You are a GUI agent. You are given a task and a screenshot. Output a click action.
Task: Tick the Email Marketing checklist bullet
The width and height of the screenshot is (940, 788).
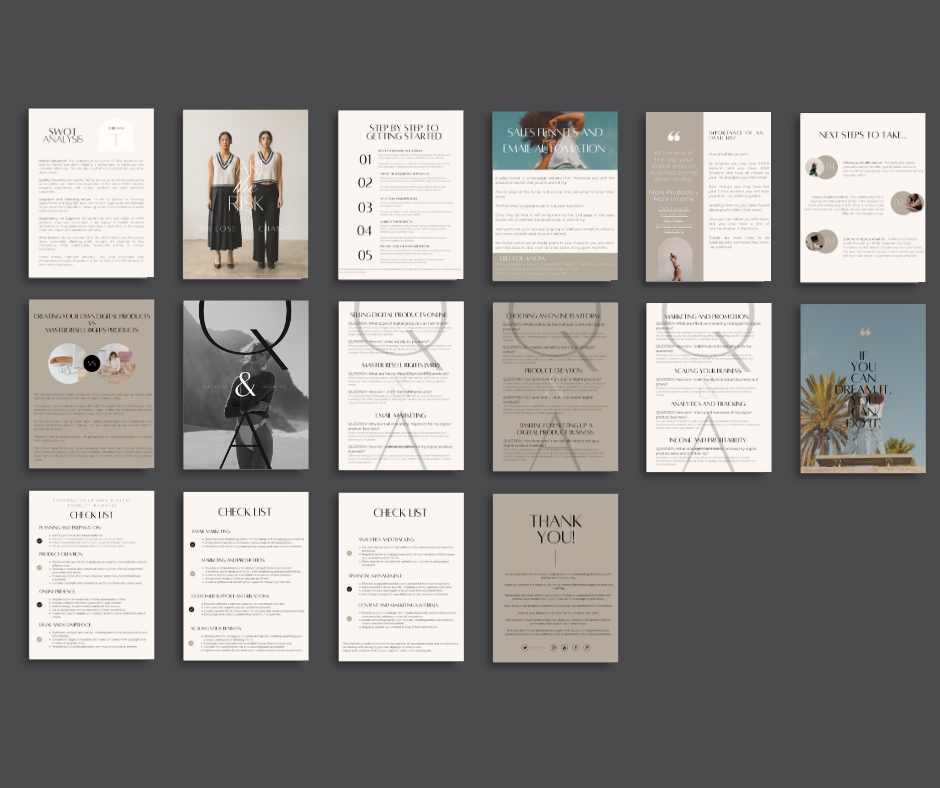[192, 545]
